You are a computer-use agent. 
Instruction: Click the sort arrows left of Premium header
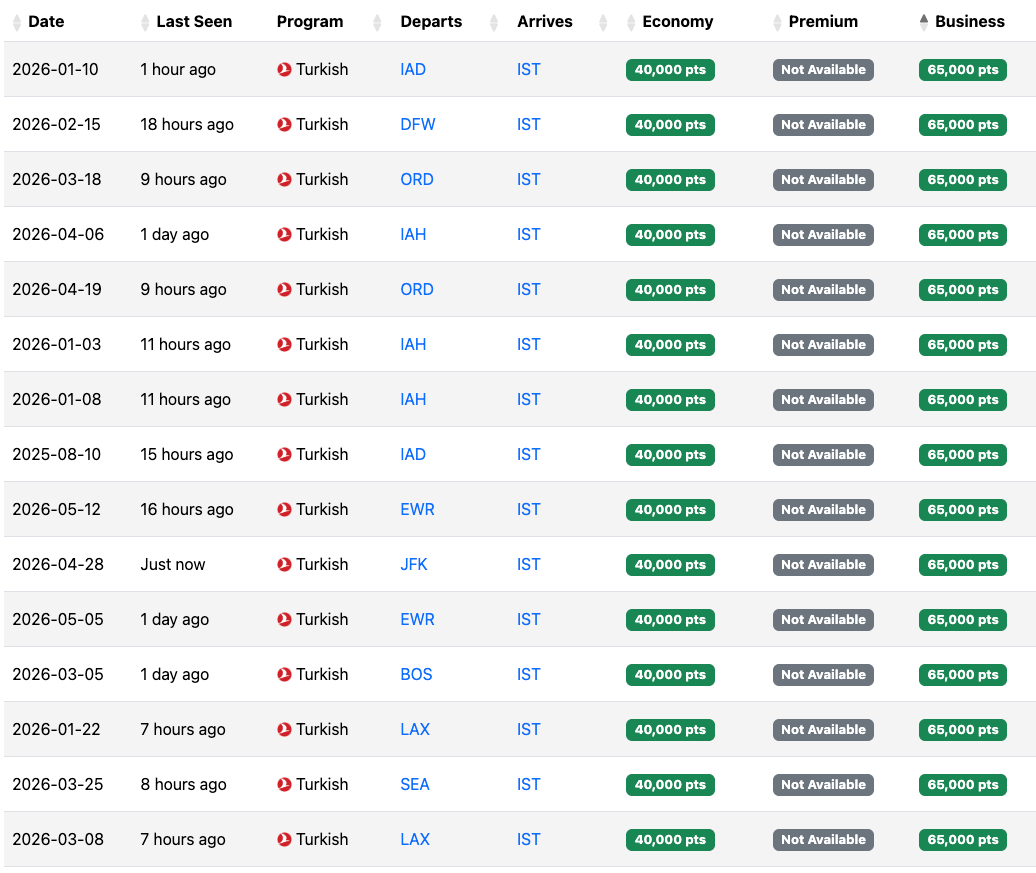click(778, 22)
